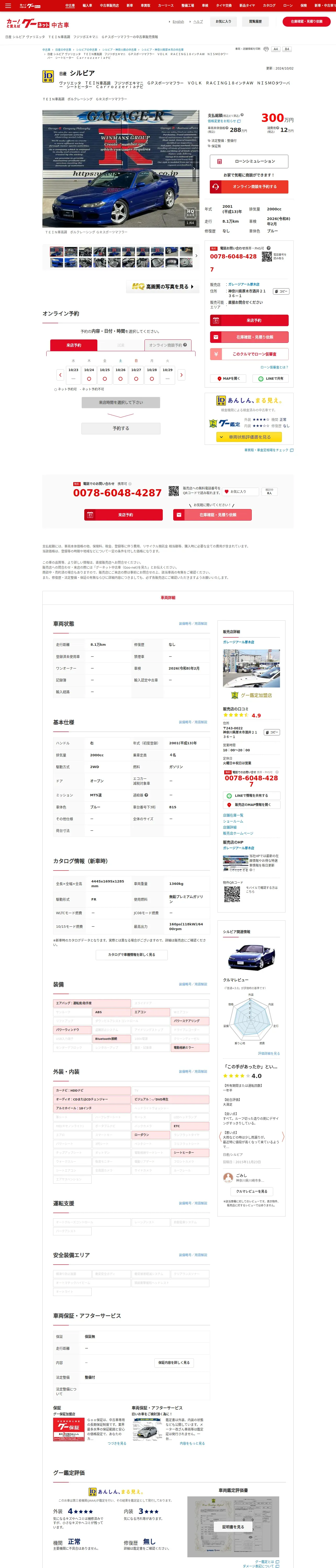
Task: Open the 輸入車 menu item
Action: pyautogui.click(x=87, y=5)
